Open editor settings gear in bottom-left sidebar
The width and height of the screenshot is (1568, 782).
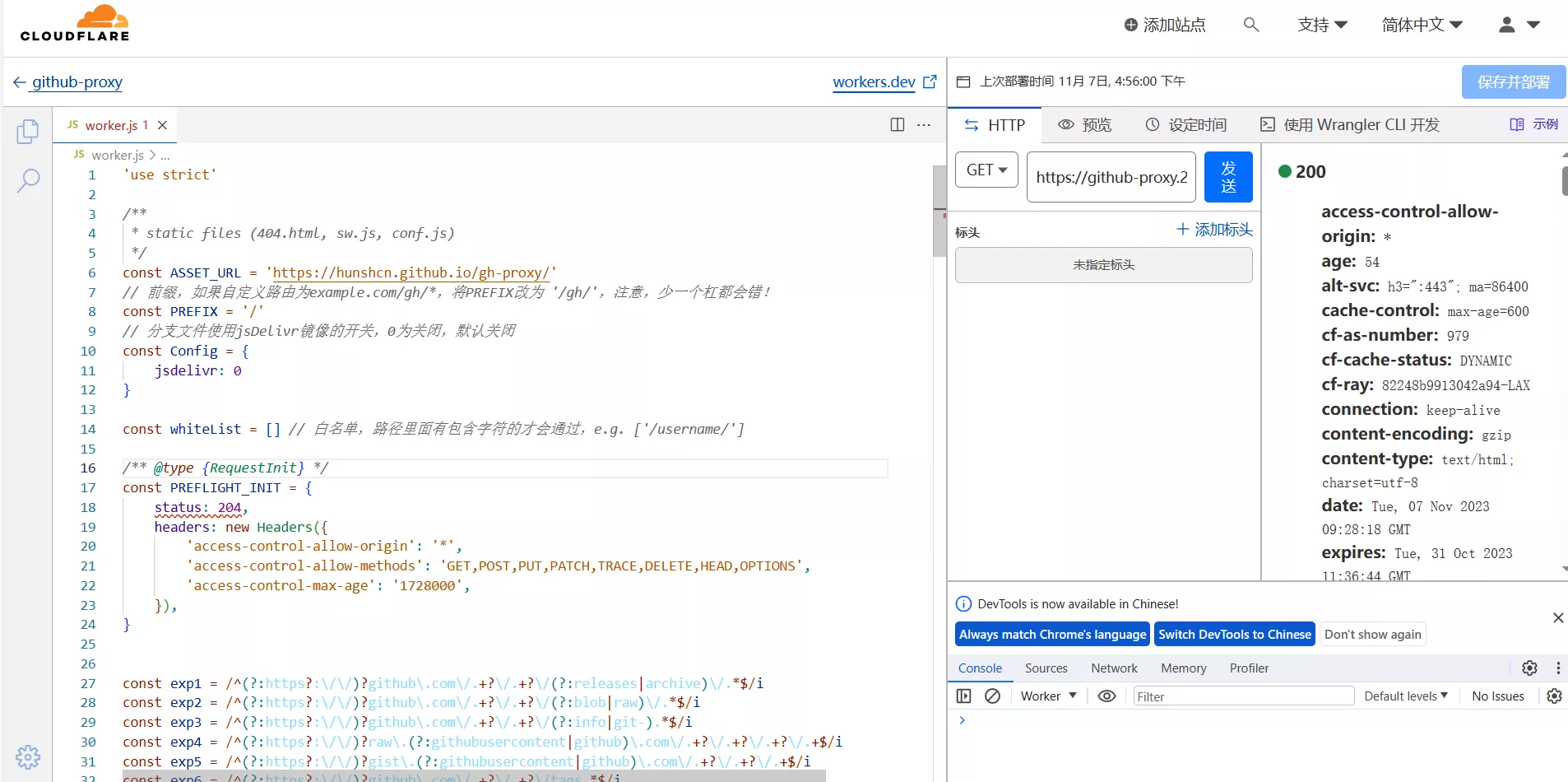pyautogui.click(x=28, y=756)
